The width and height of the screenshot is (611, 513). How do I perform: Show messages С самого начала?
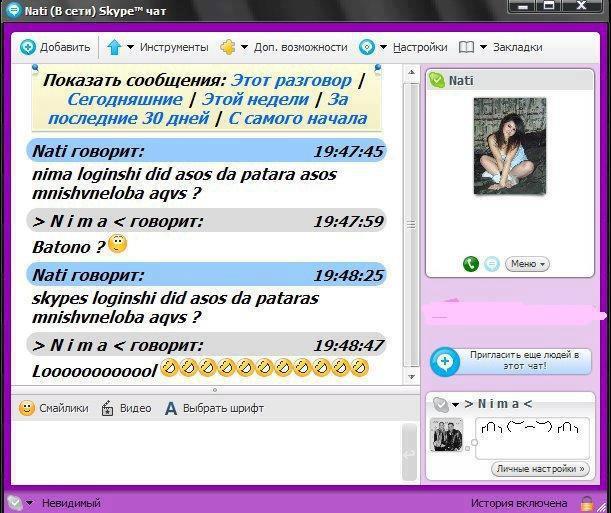[297, 118]
